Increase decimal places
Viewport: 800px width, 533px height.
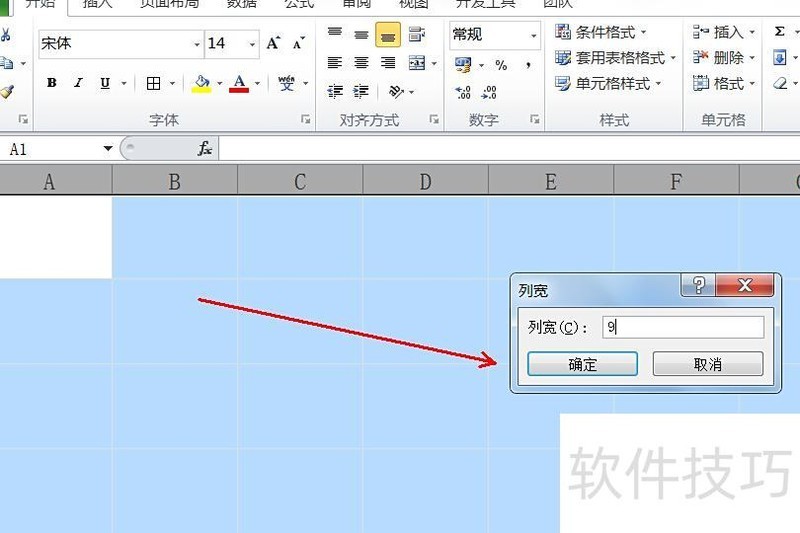pos(463,92)
